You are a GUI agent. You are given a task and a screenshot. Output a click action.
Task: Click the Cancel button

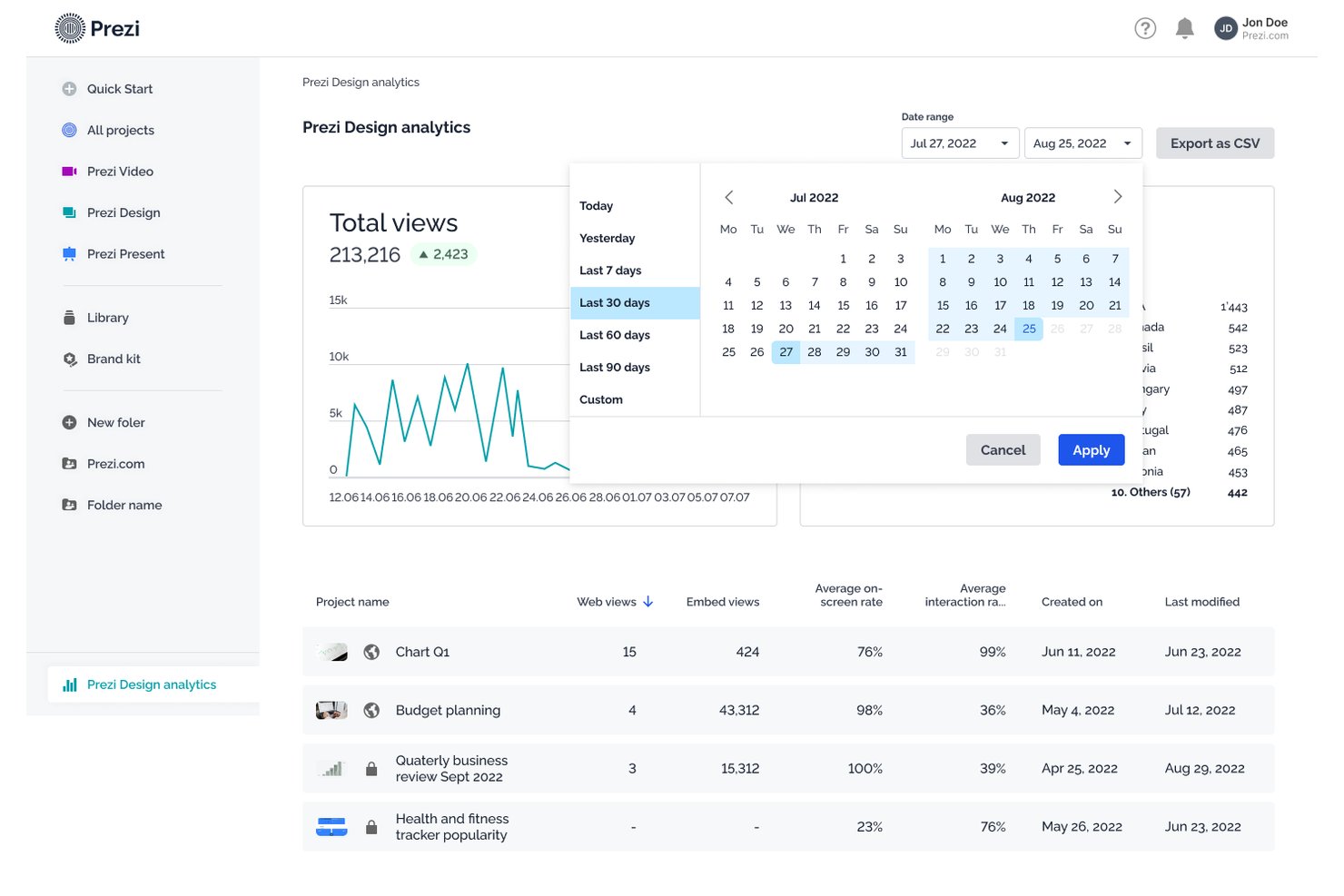(1003, 450)
